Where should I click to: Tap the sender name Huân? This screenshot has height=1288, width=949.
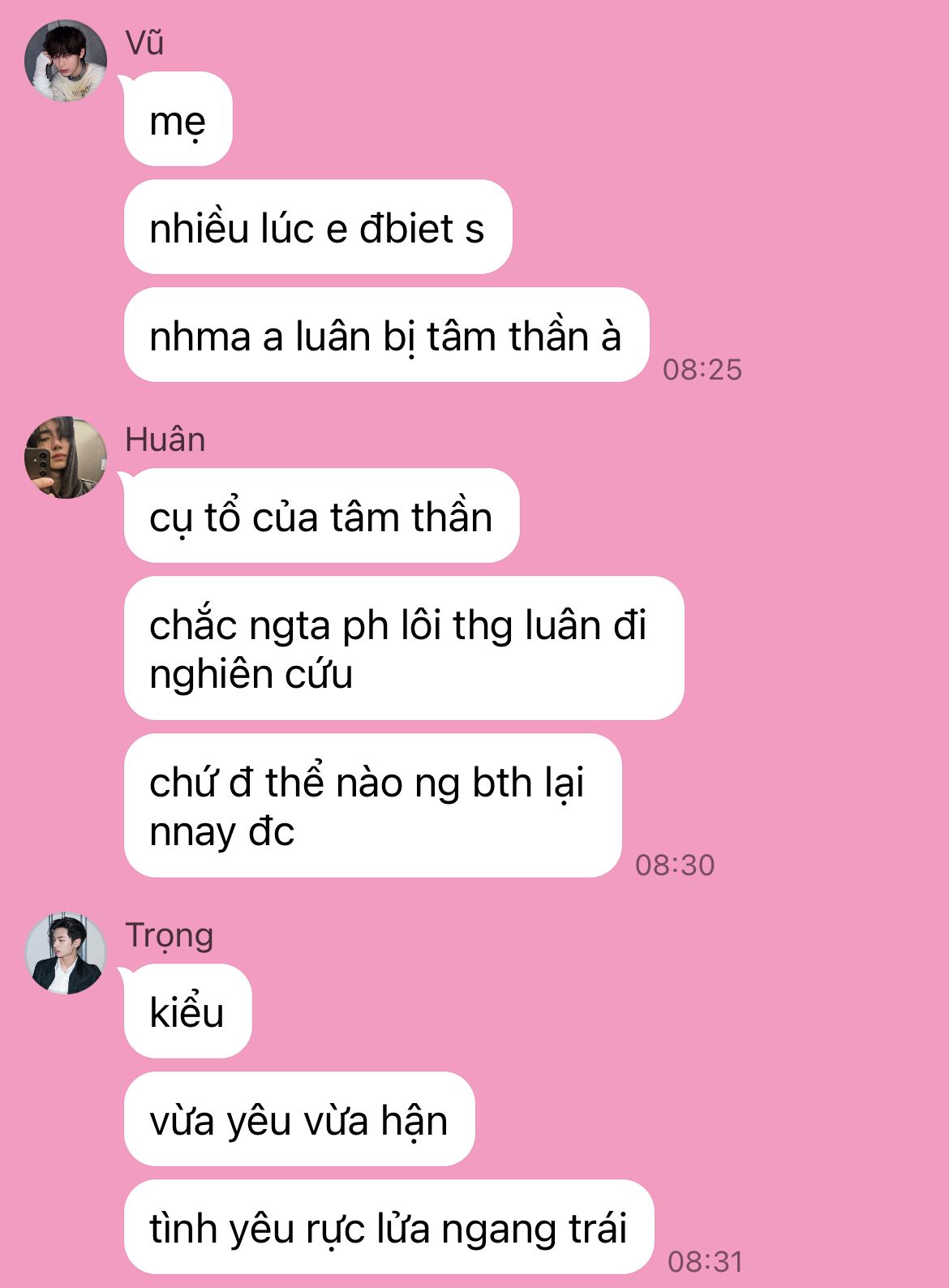165,440
